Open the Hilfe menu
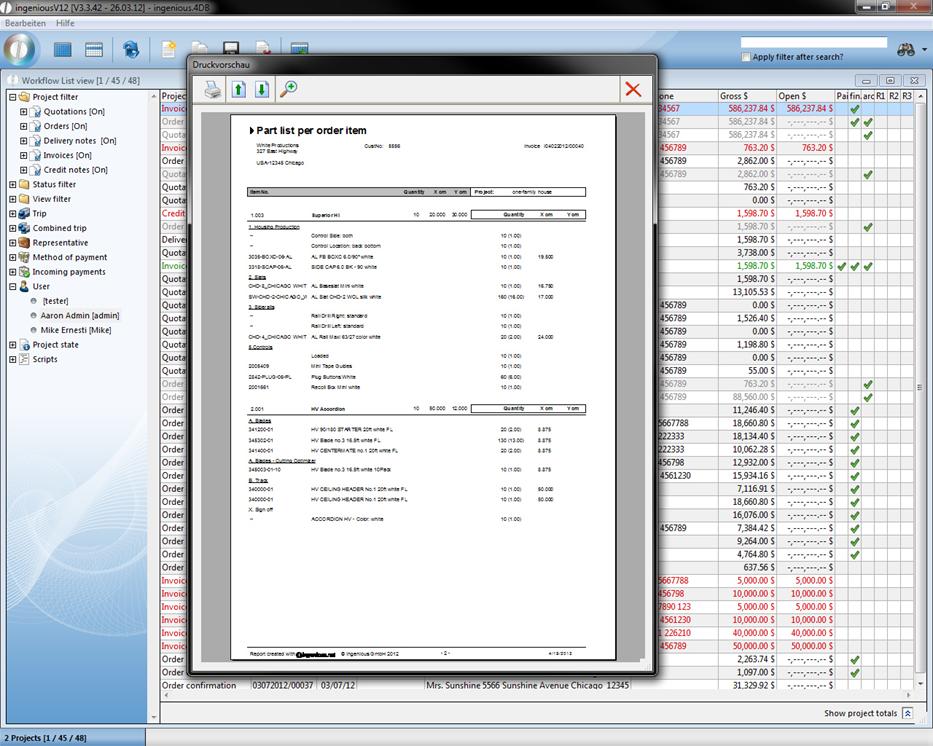 (65, 23)
